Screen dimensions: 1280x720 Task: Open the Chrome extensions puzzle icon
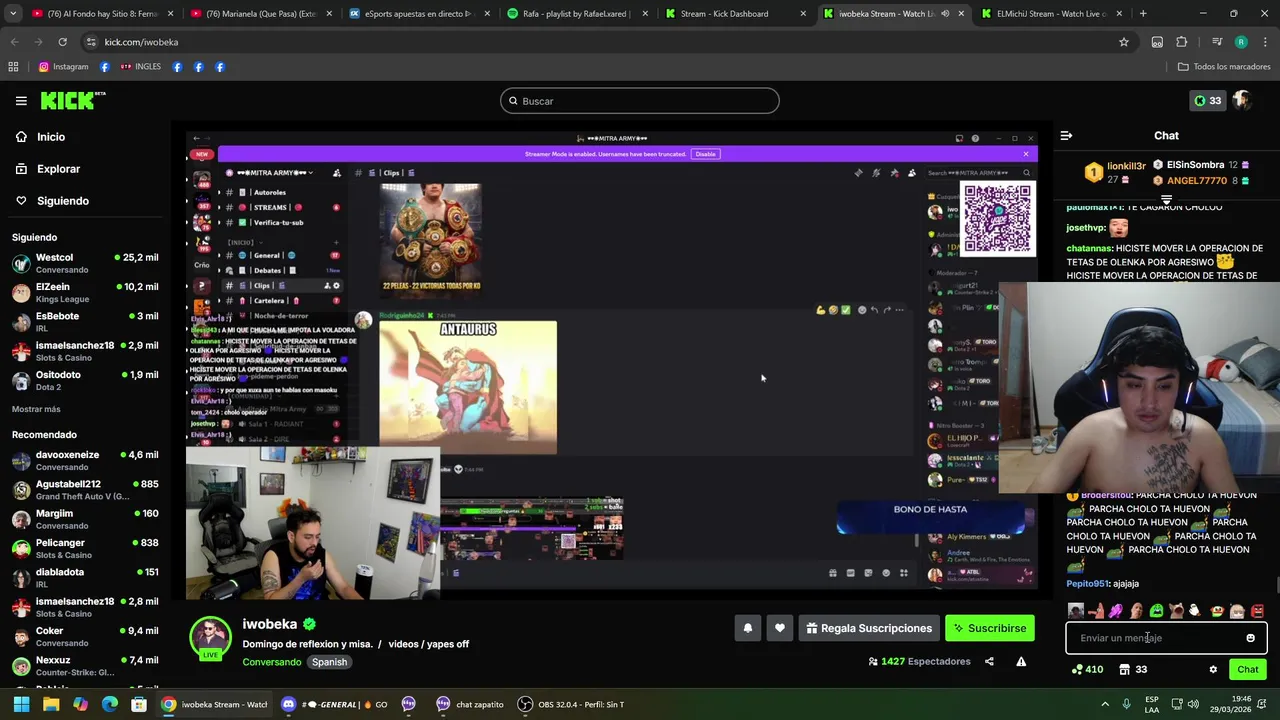tap(1182, 42)
